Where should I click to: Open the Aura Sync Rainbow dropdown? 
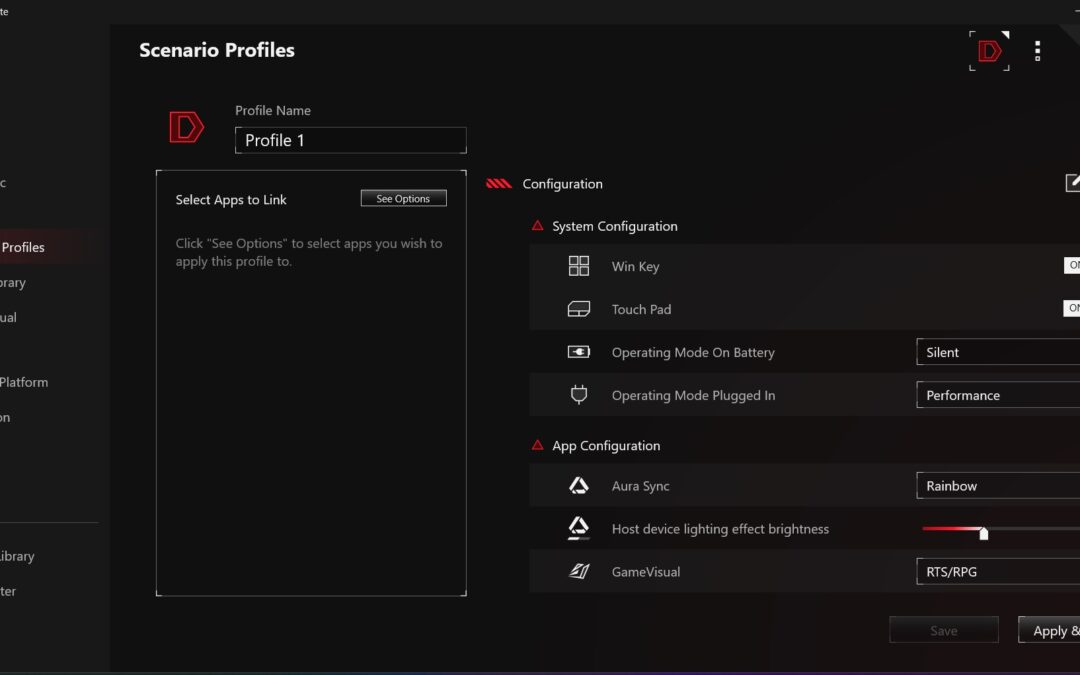coord(998,486)
